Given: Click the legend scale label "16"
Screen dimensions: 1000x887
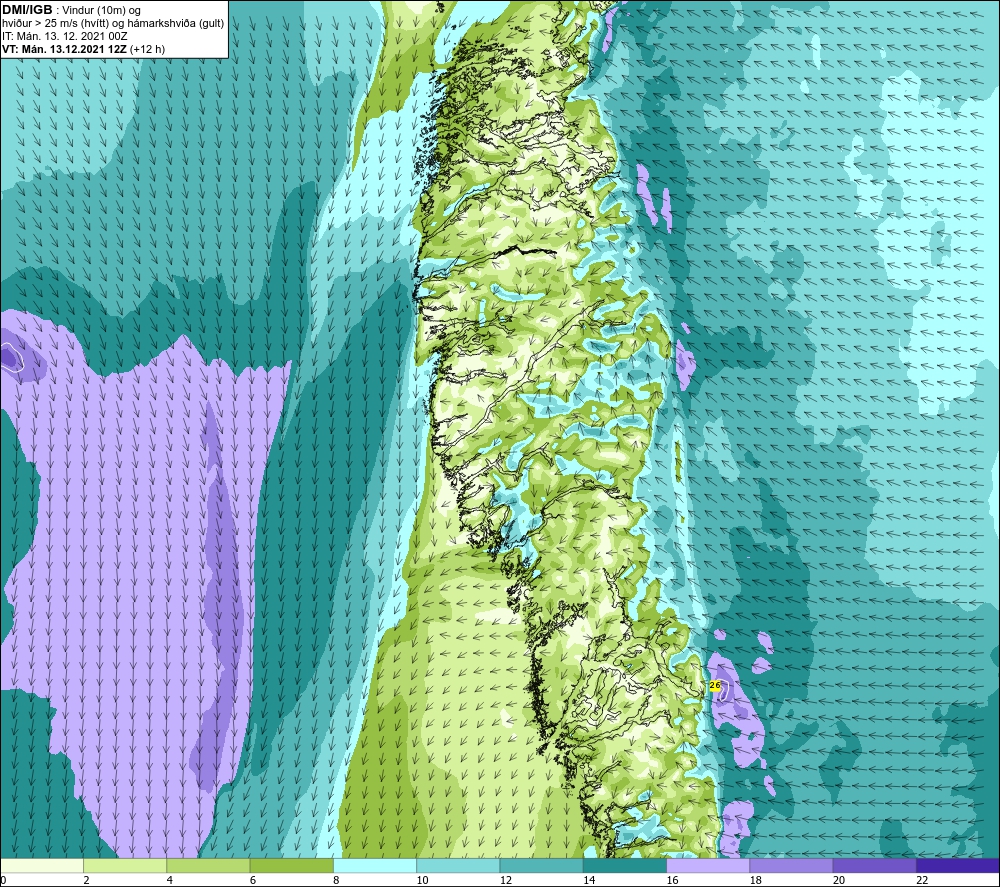Looking at the screenshot, I should [x=672, y=880].
